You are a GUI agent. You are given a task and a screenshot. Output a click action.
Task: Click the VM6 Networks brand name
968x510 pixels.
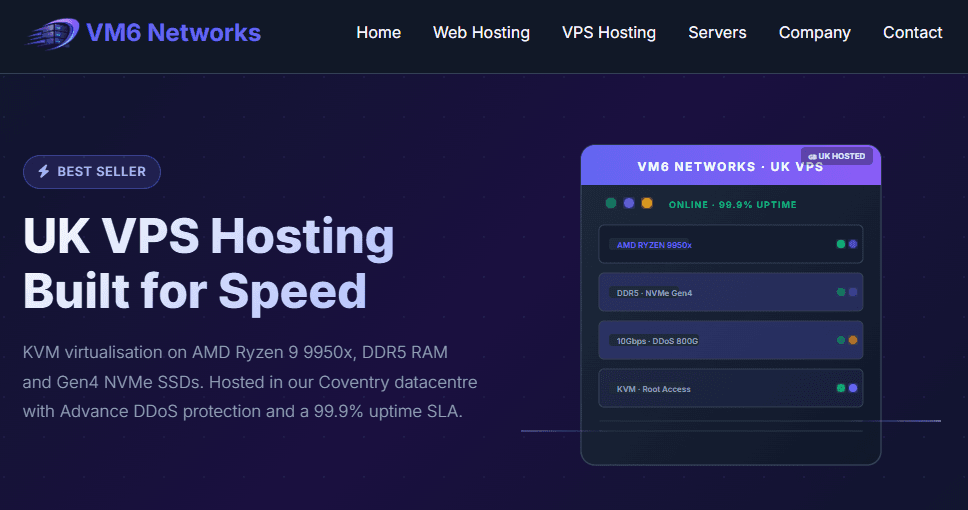coord(173,33)
